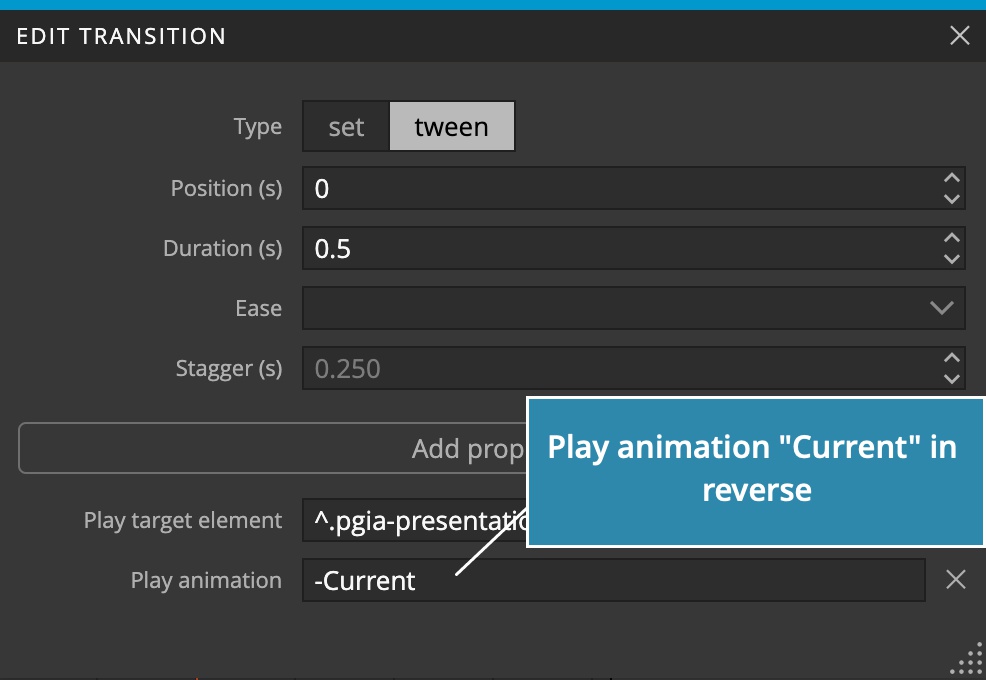This screenshot has width=986, height=680.
Task: Decrement the Duration stepper down arrow
Action: (x=951, y=259)
